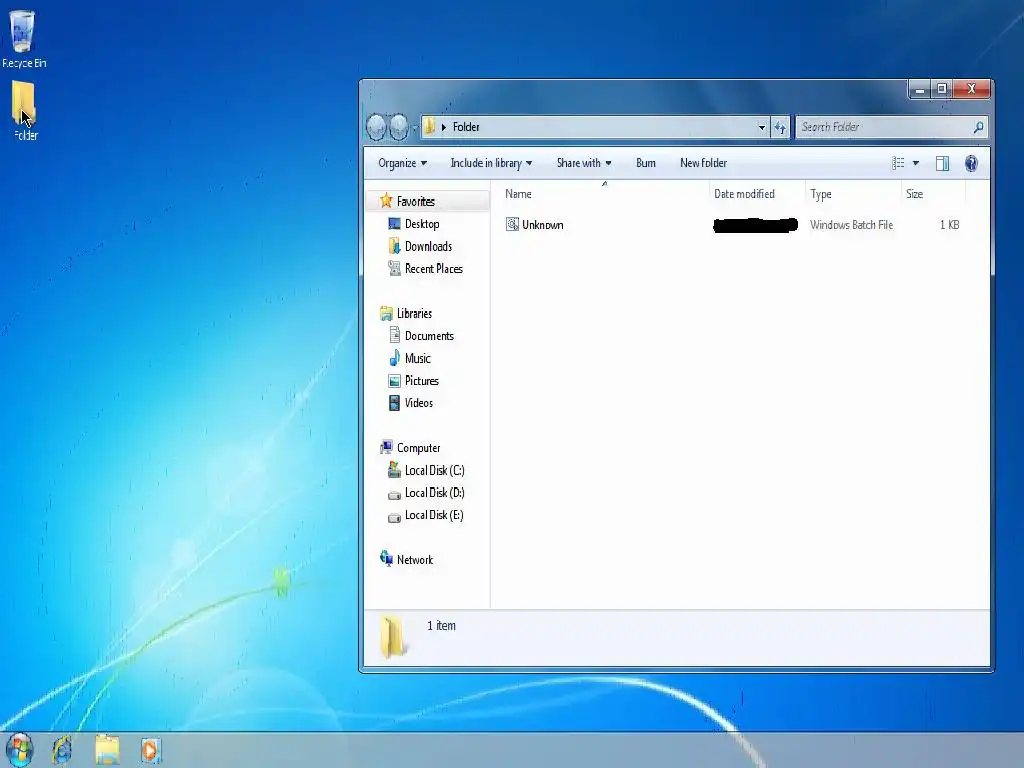
Task: Go forward with the Explorer Forward arrow
Action: click(x=399, y=127)
